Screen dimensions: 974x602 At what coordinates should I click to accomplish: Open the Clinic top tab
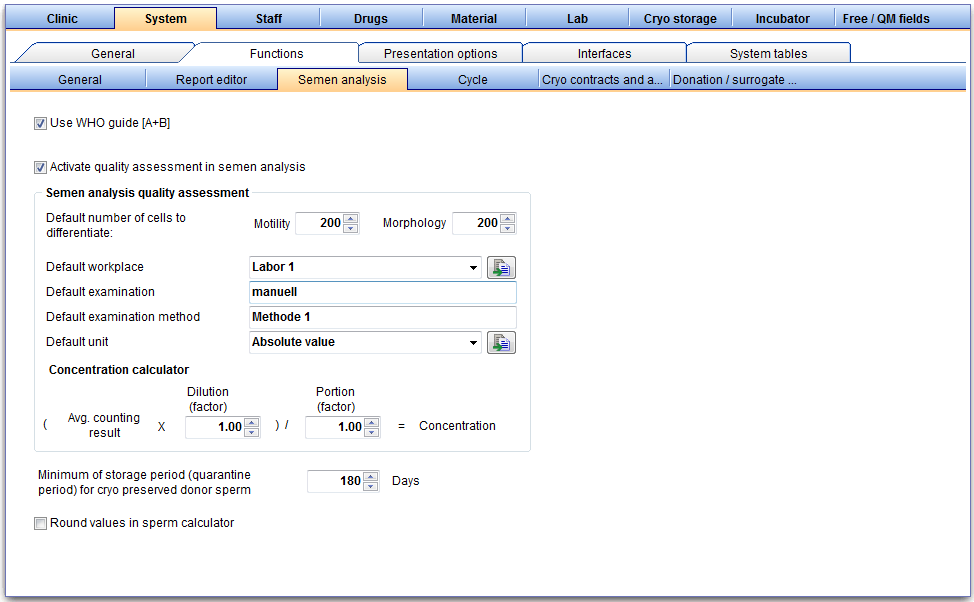[62, 19]
